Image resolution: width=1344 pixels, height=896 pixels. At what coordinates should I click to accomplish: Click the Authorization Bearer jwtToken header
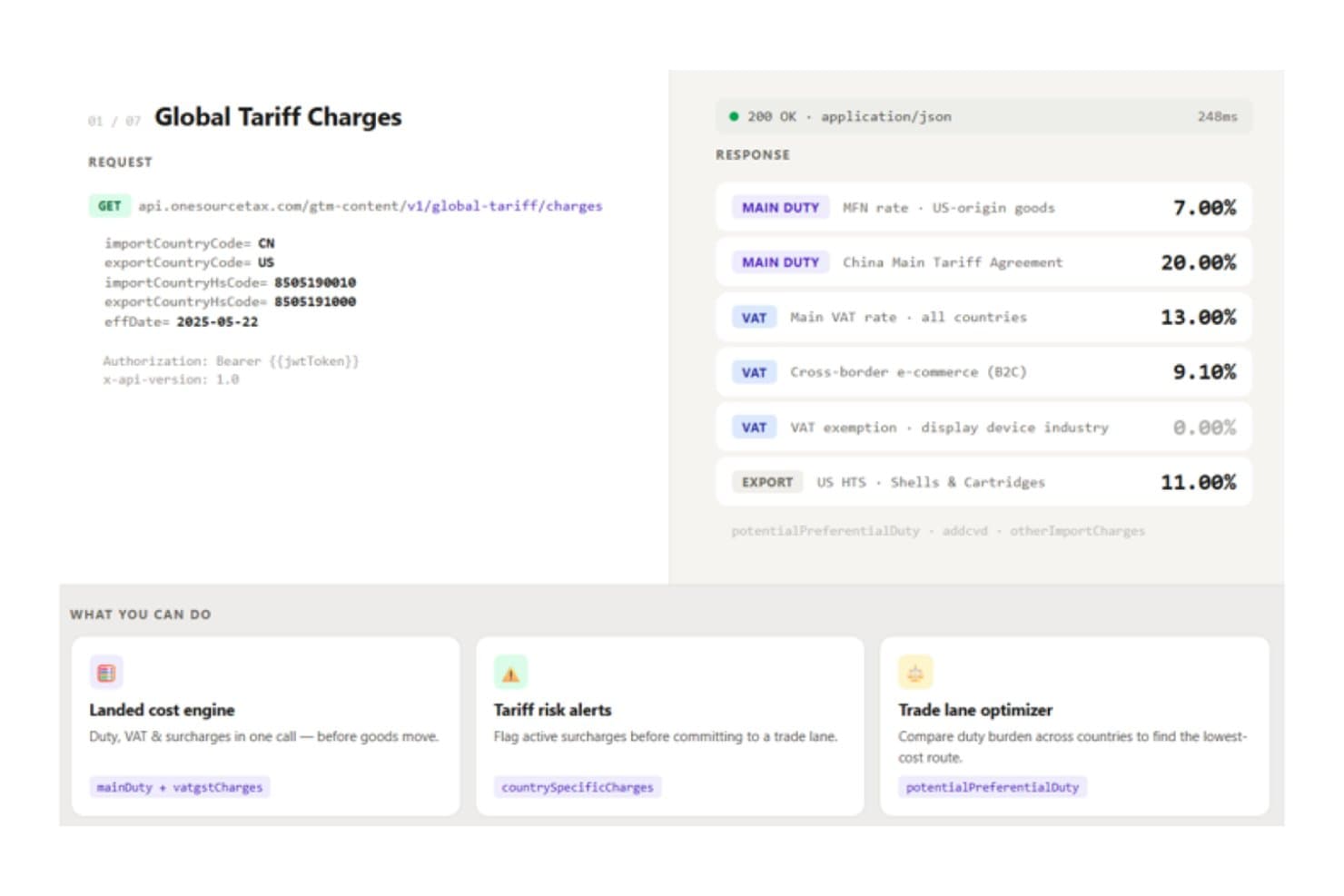point(231,361)
